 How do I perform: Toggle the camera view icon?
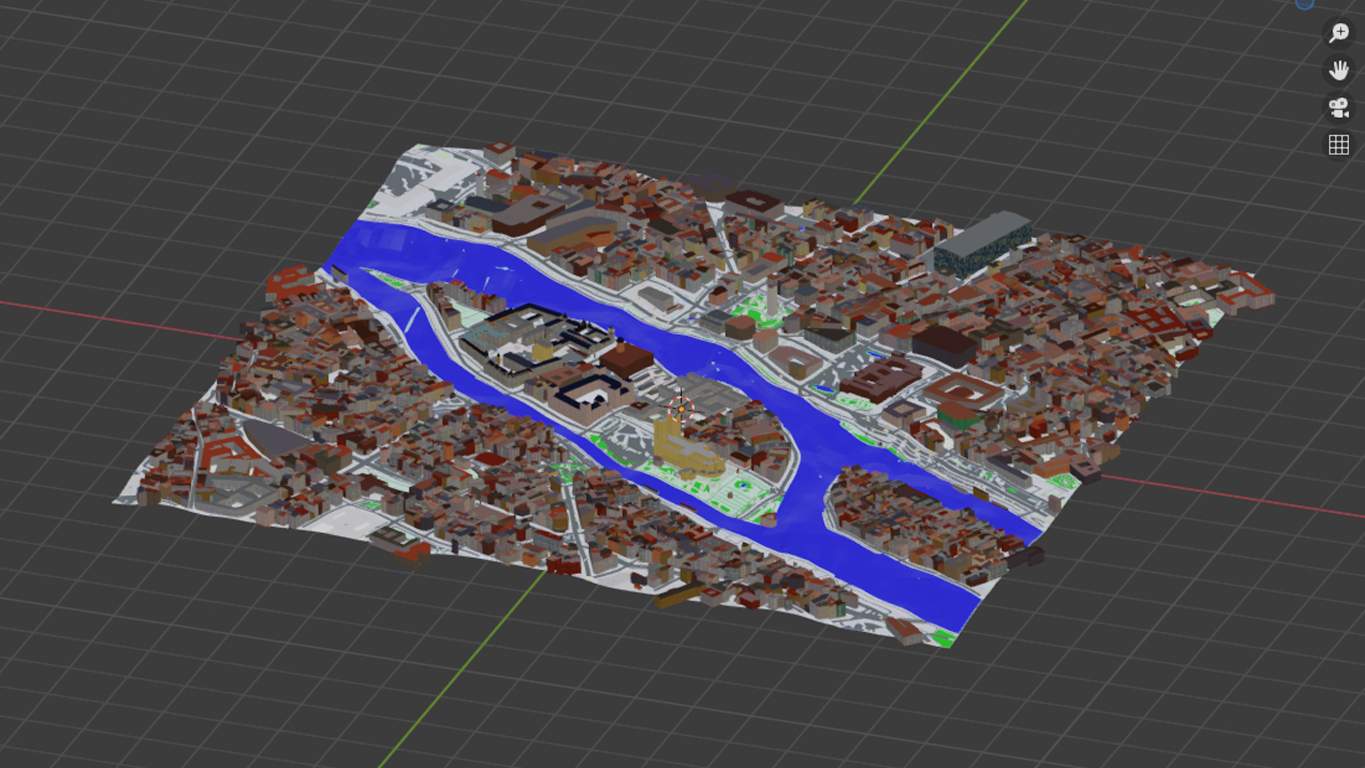1338,107
